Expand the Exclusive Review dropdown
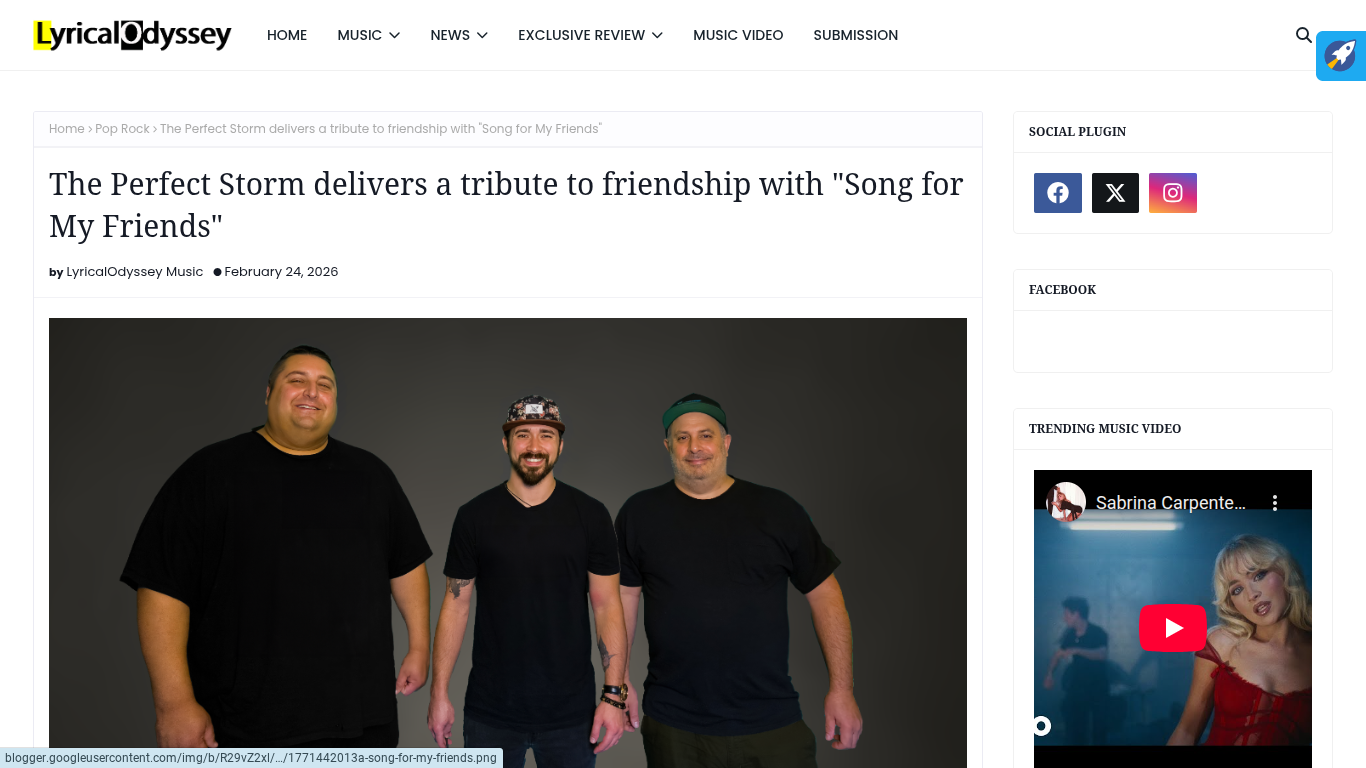The image size is (1366, 768). (x=590, y=35)
